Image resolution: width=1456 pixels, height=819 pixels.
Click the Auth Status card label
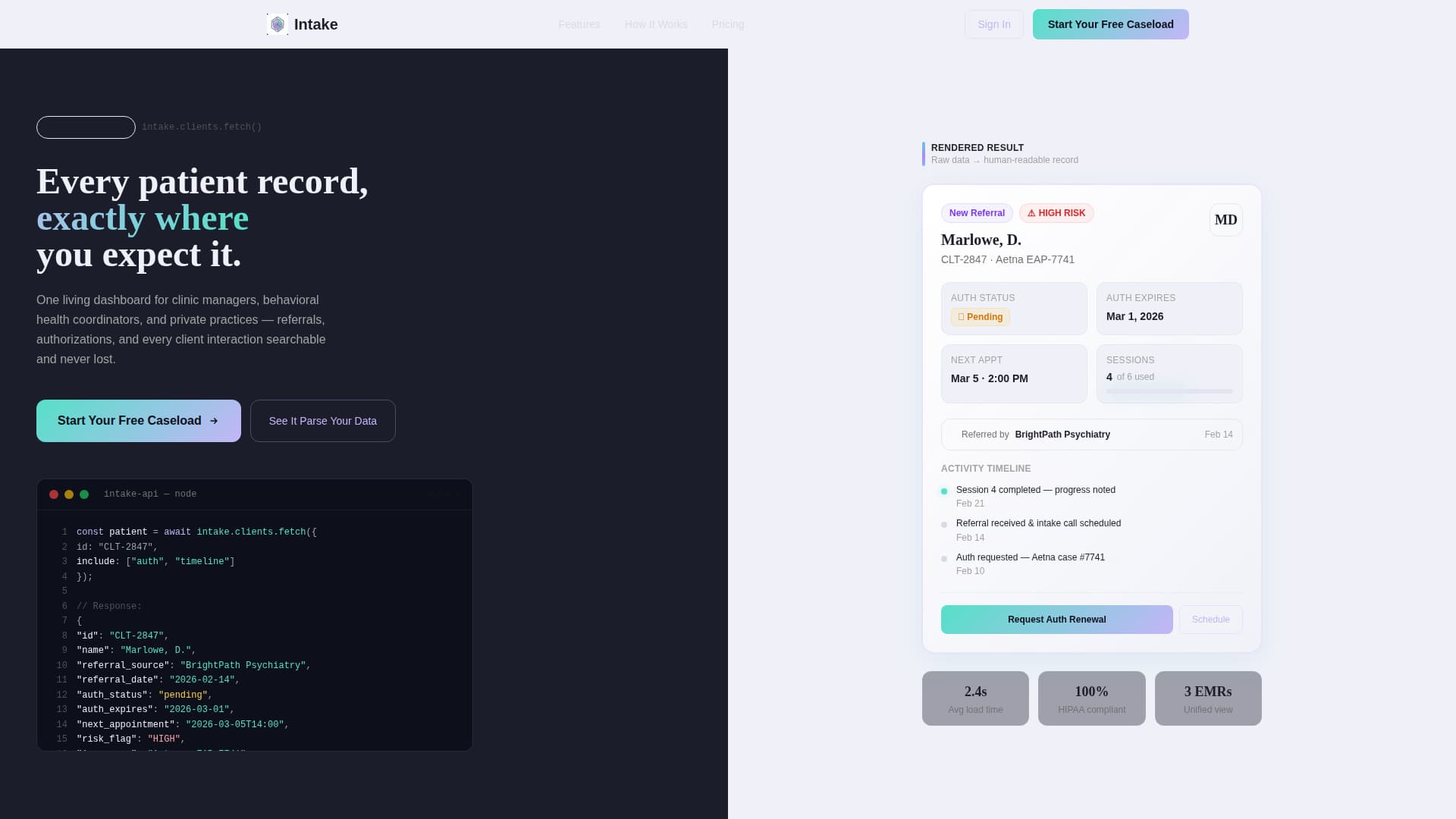coord(983,298)
